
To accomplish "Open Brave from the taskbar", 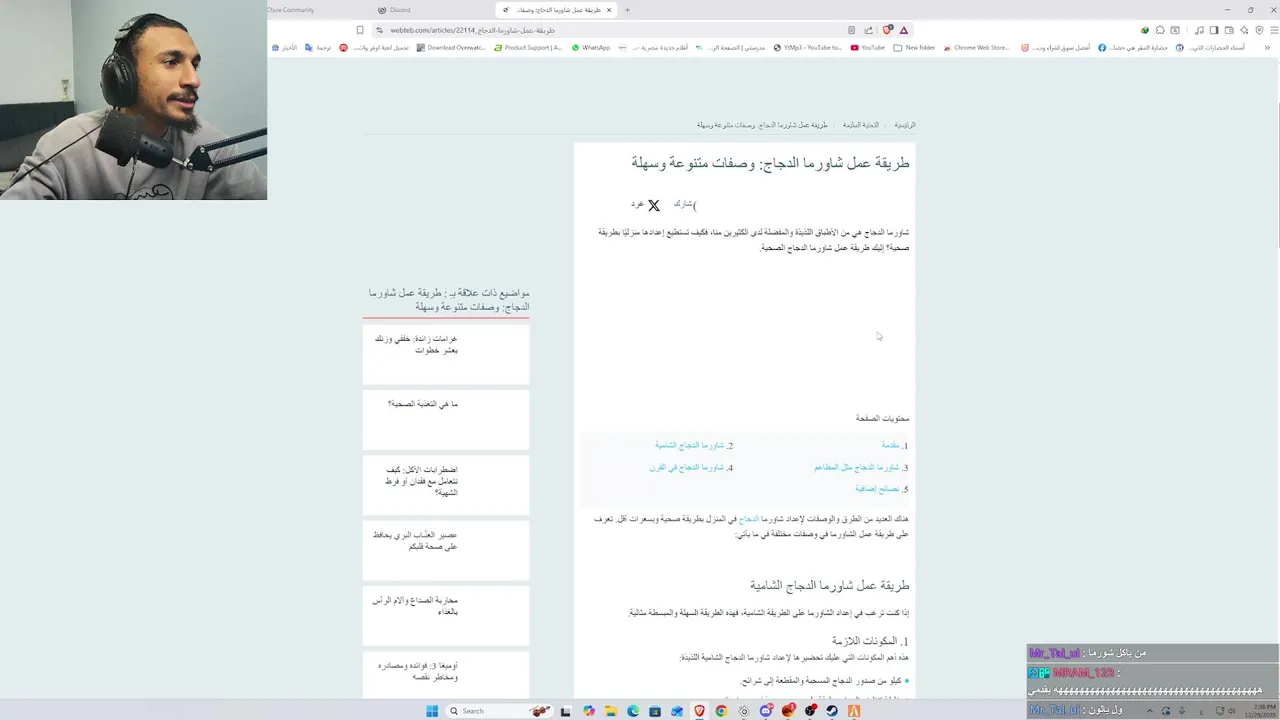I will [x=699, y=711].
